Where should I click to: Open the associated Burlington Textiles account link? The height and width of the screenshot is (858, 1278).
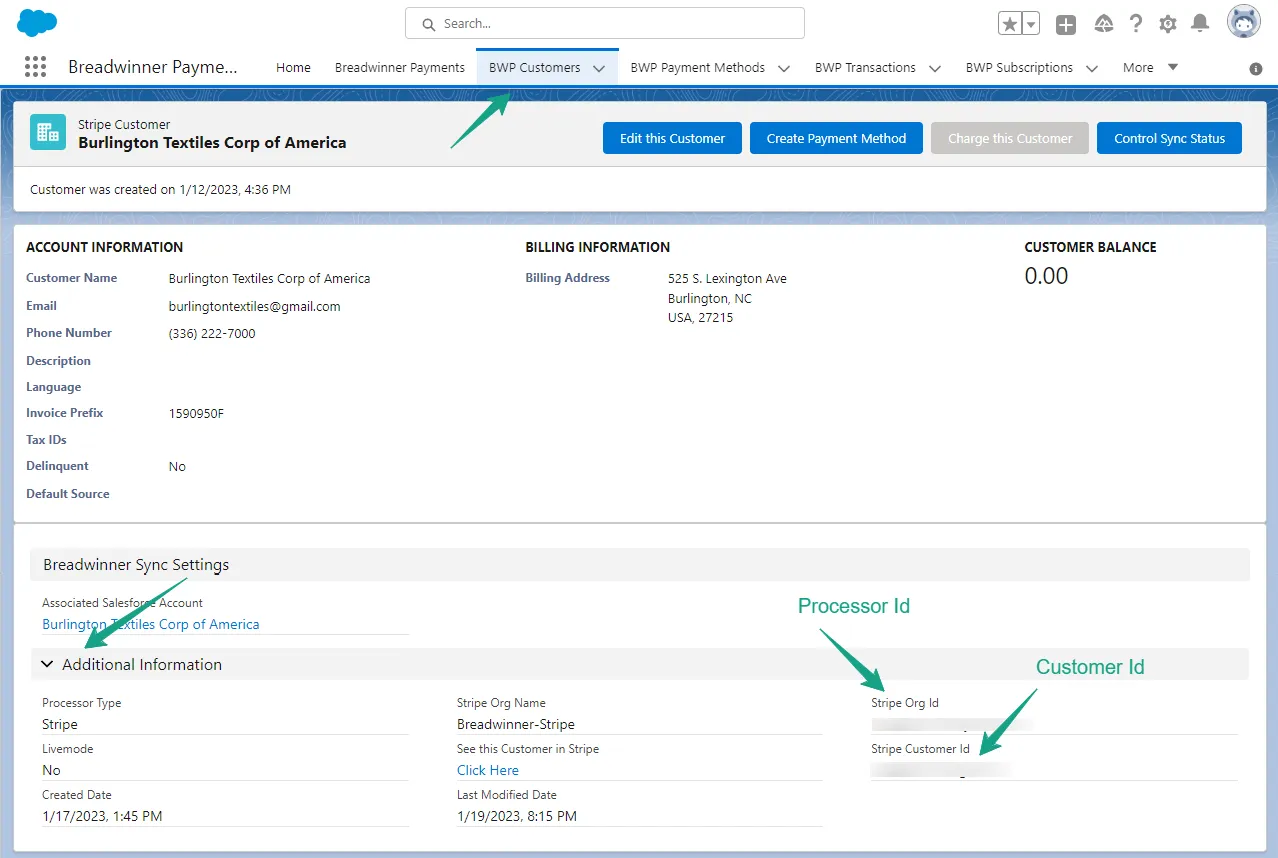pyautogui.click(x=150, y=624)
